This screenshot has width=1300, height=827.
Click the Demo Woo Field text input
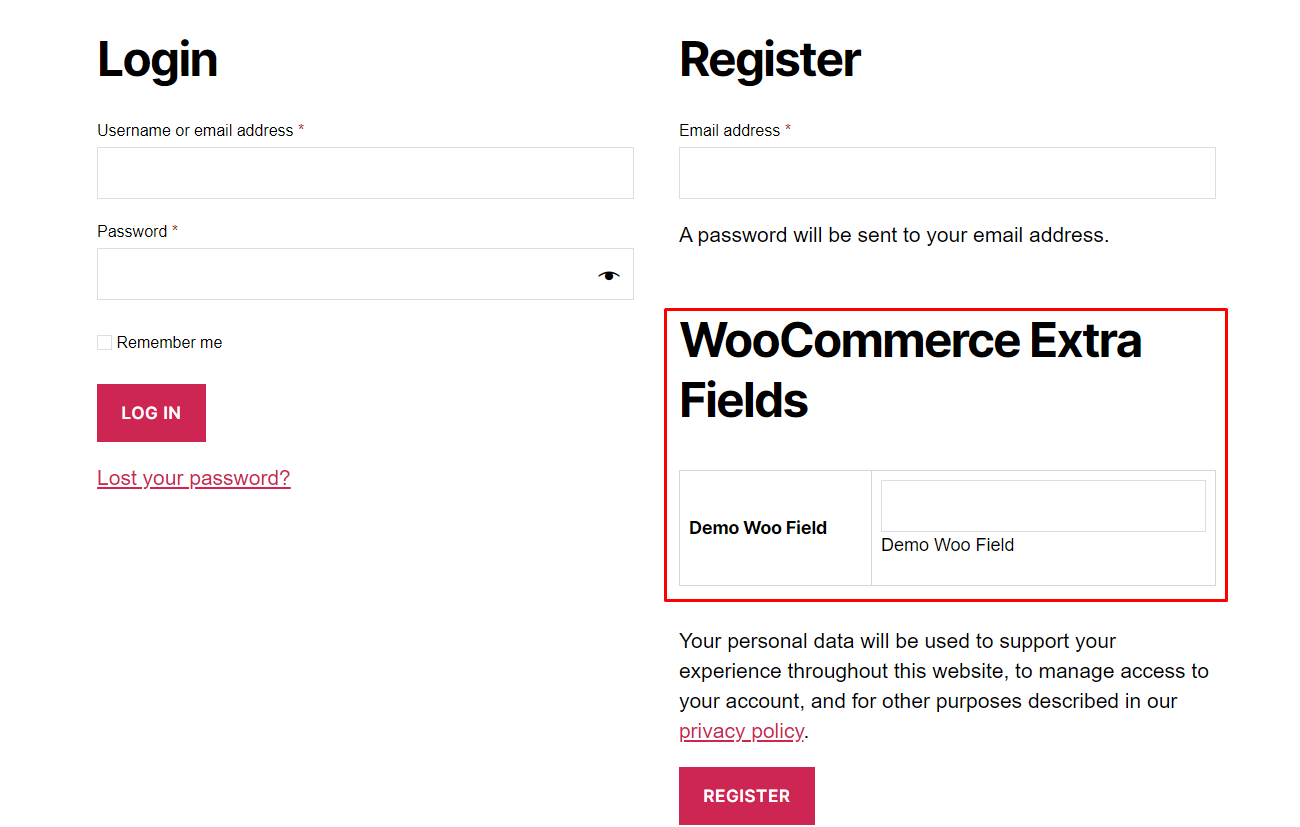point(1043,506)
